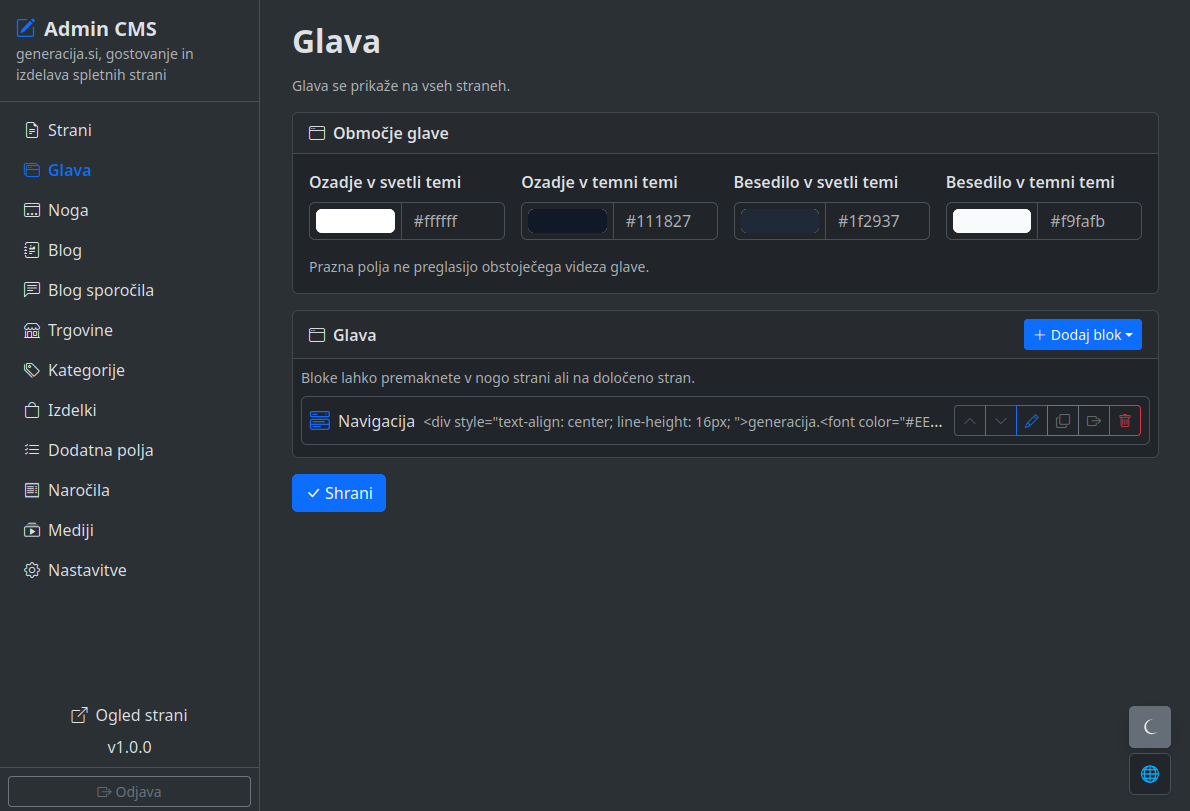1190x811 pixels.
Task: Open the Dodaj blok dropdown
Action: click(1082, 335)
